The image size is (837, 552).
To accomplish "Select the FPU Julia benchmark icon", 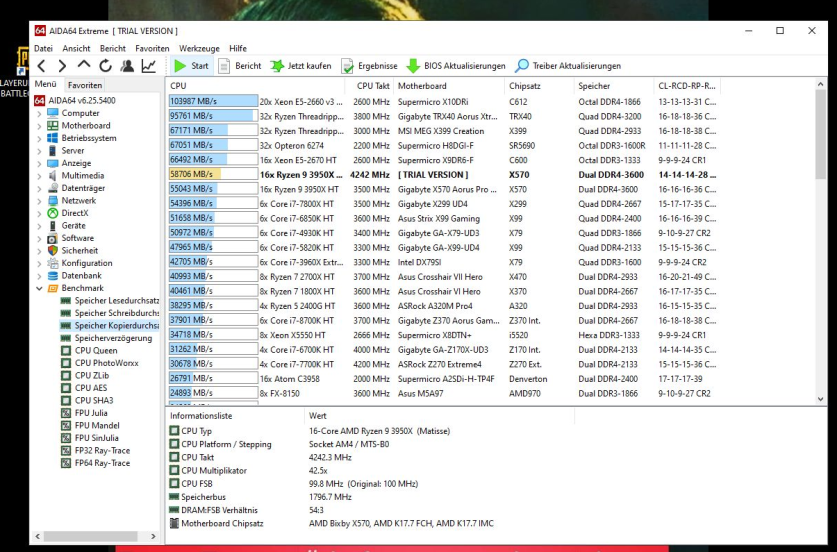I will click(x=66, y=413).
